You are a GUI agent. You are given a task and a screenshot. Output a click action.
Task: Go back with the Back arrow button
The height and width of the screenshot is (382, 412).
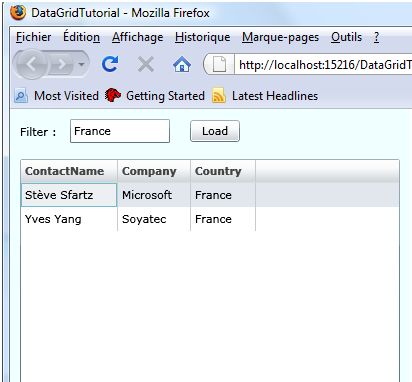[32, 64]
